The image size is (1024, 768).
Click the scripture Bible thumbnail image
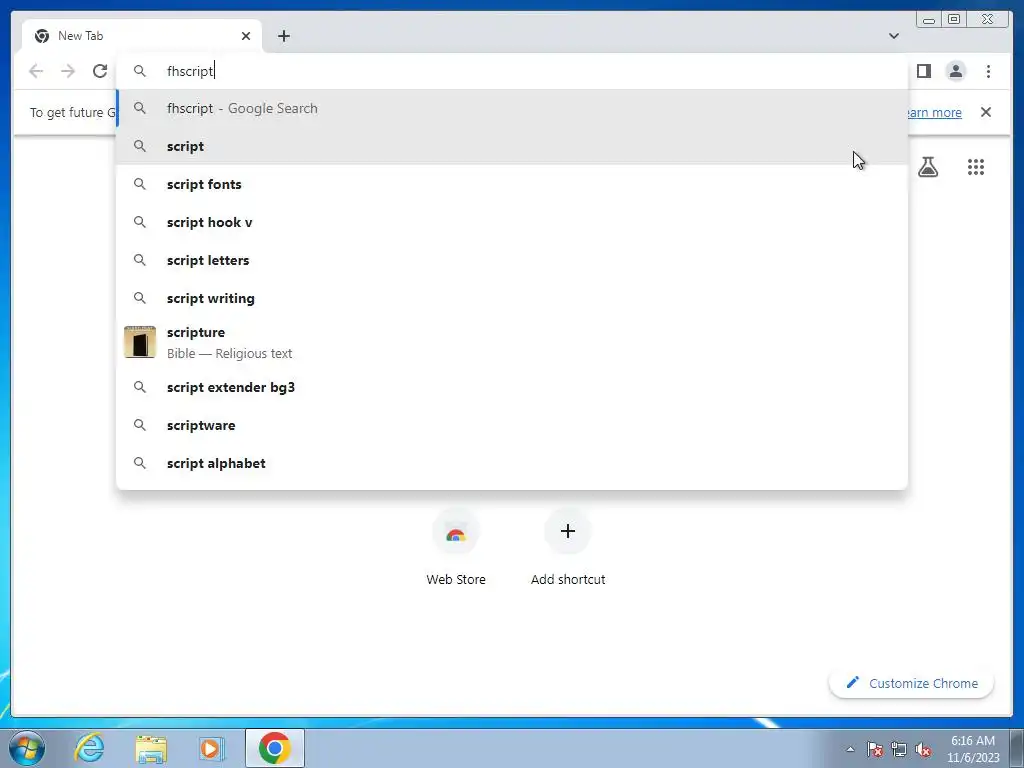click(140, 342)
